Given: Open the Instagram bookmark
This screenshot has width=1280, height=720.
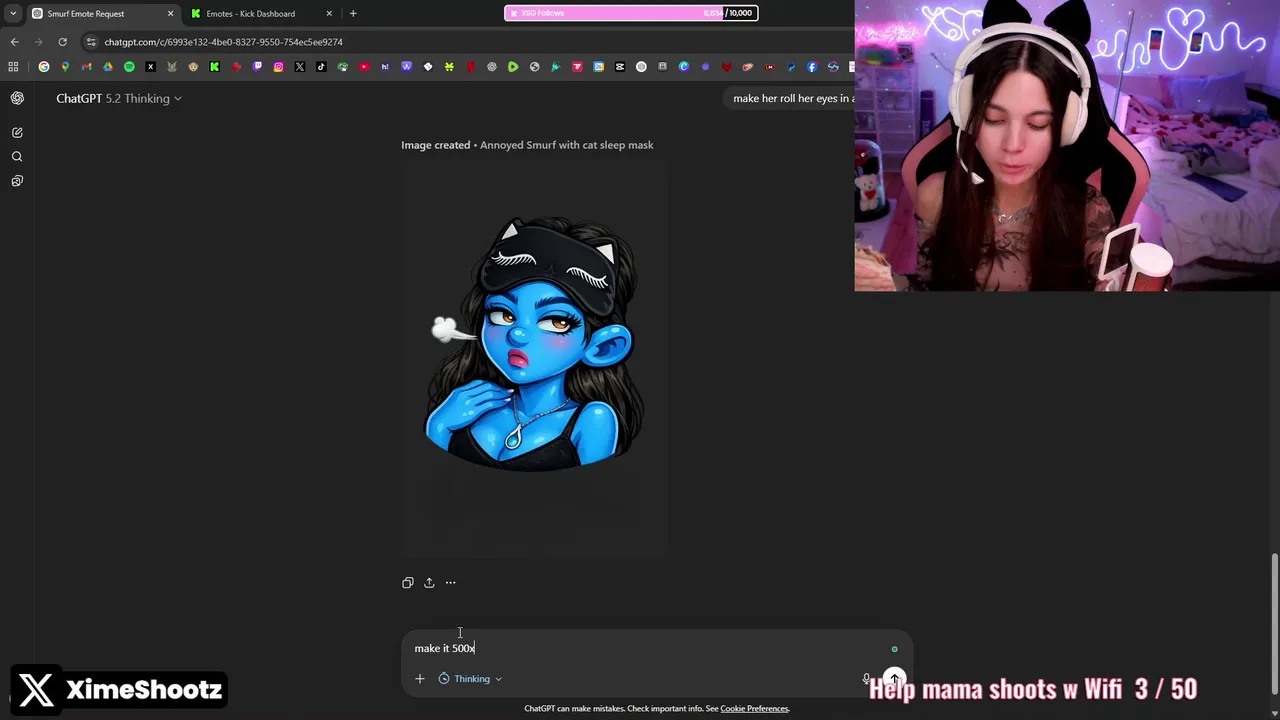Looking at the screenshot, I should [278, 67].
